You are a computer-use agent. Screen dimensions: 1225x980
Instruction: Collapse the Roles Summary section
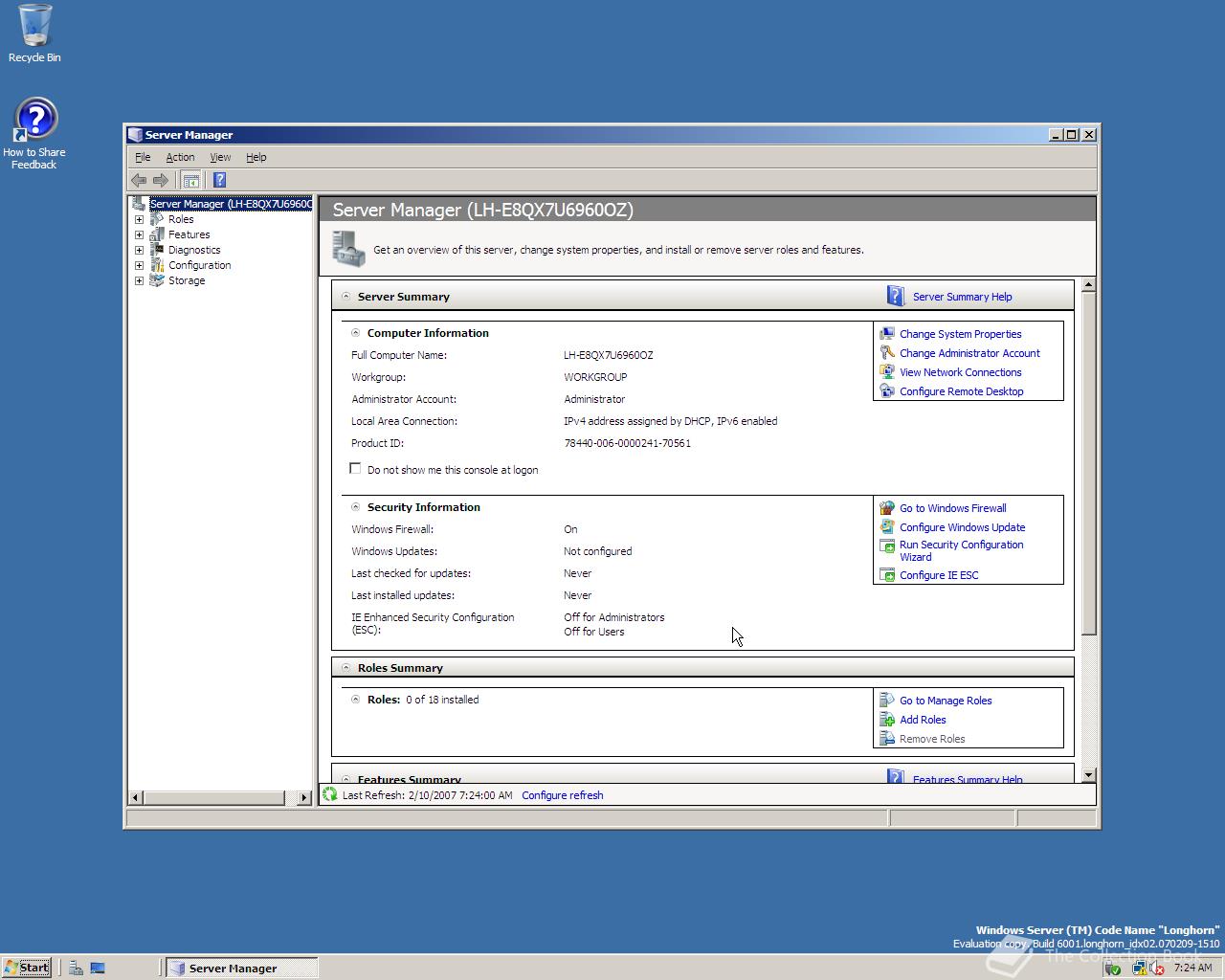point(345,668)
